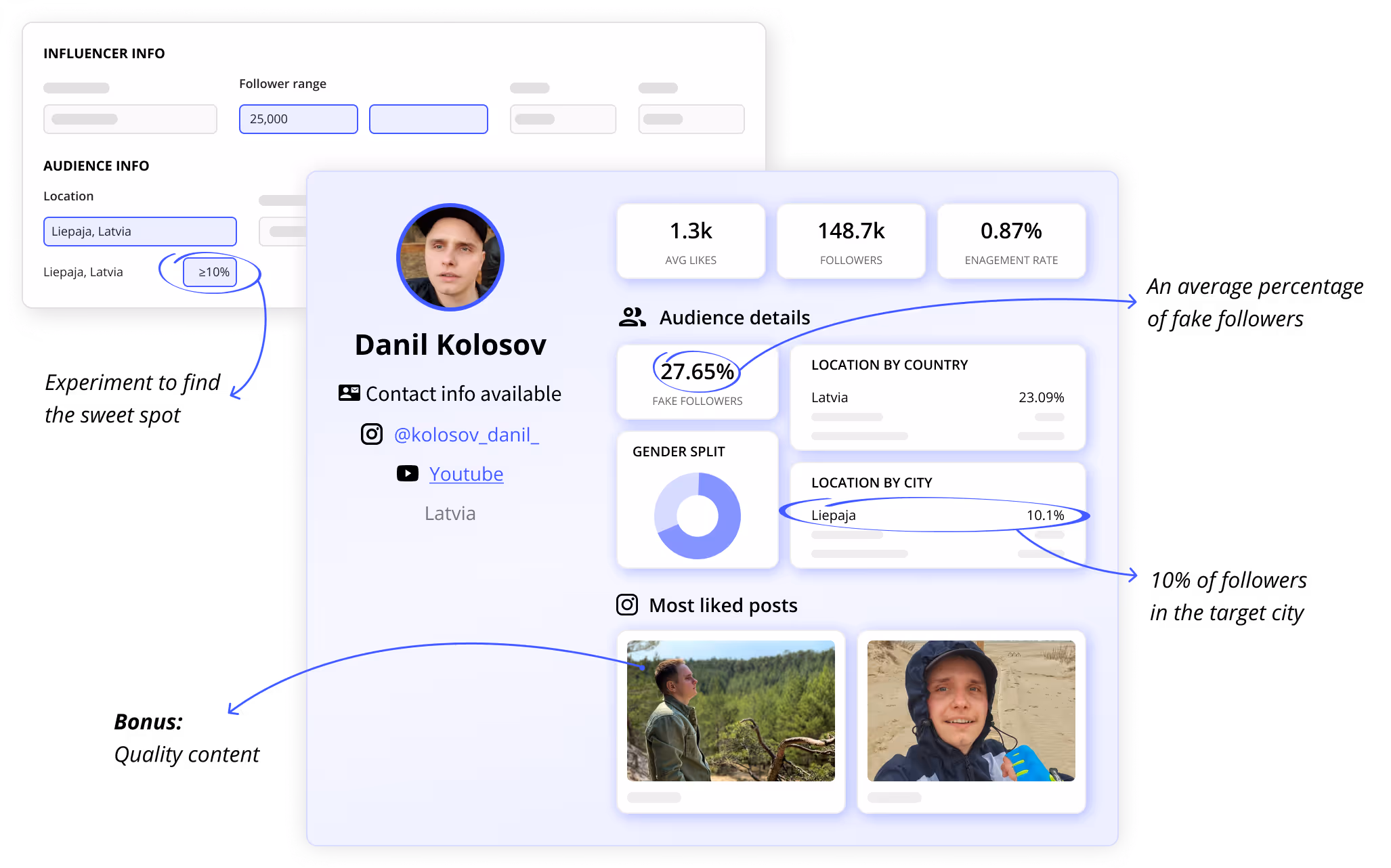The width and height of the screenshot is (1391, 868).
Task: Open the hooded selfie most liked post
Action: pos(970,711)
